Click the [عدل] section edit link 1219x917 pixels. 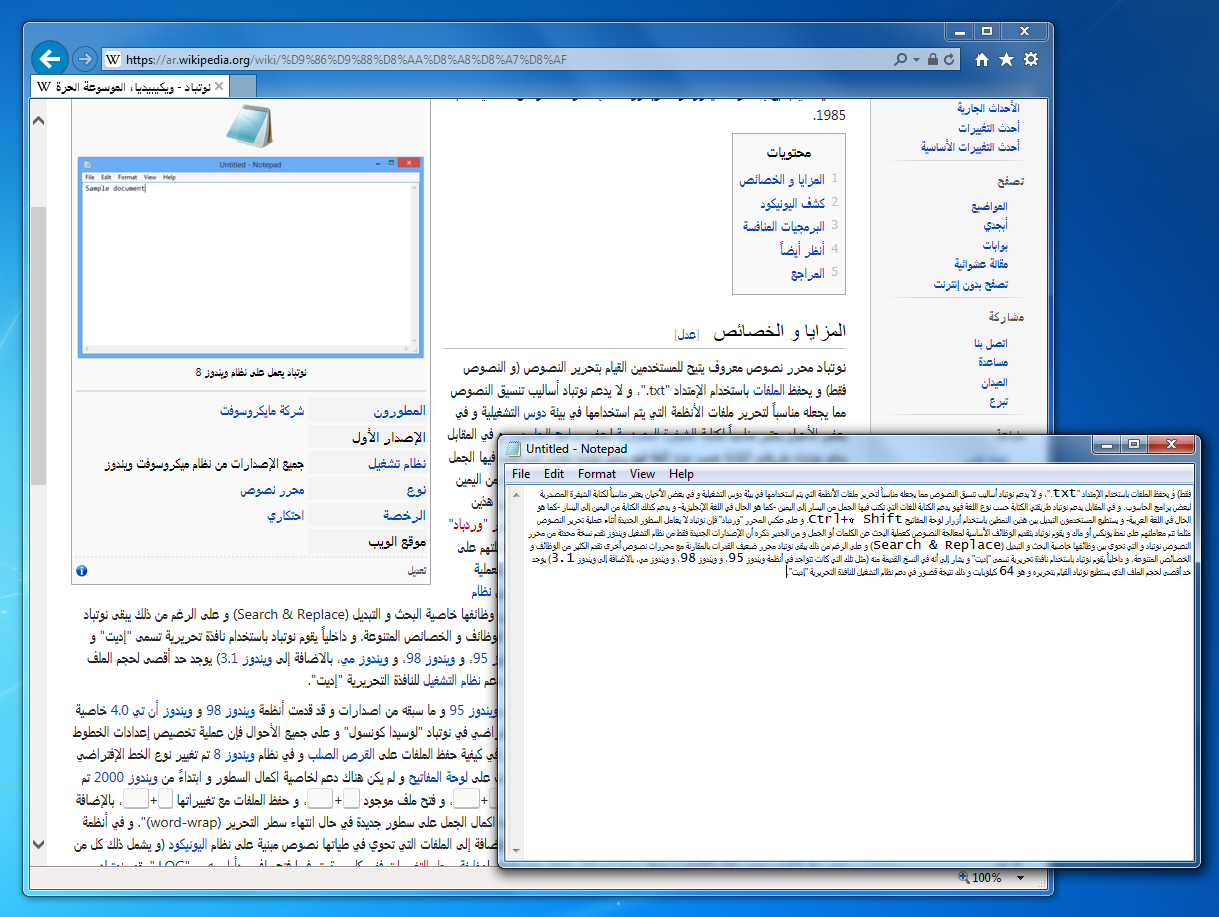tap(687, 333)
